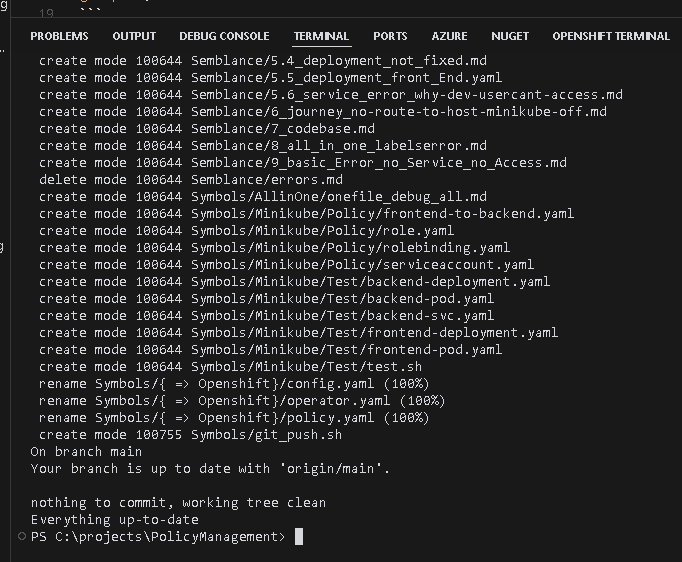The image size is (682, 562).
Task: Switch to the PORTS tab
Action: [x=390, y=36]
